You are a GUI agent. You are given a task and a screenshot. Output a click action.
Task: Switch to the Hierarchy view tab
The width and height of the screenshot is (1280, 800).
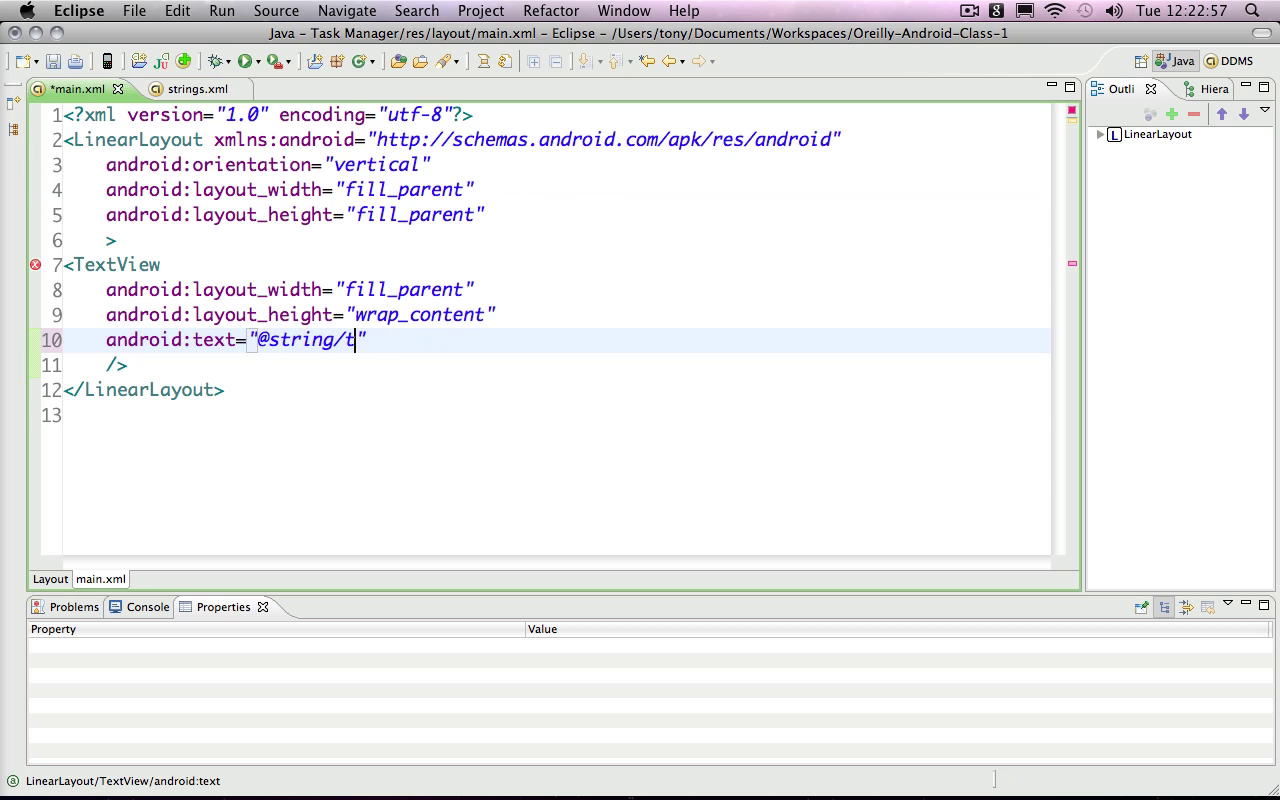pyautogui.click(x=1207, y=89)
